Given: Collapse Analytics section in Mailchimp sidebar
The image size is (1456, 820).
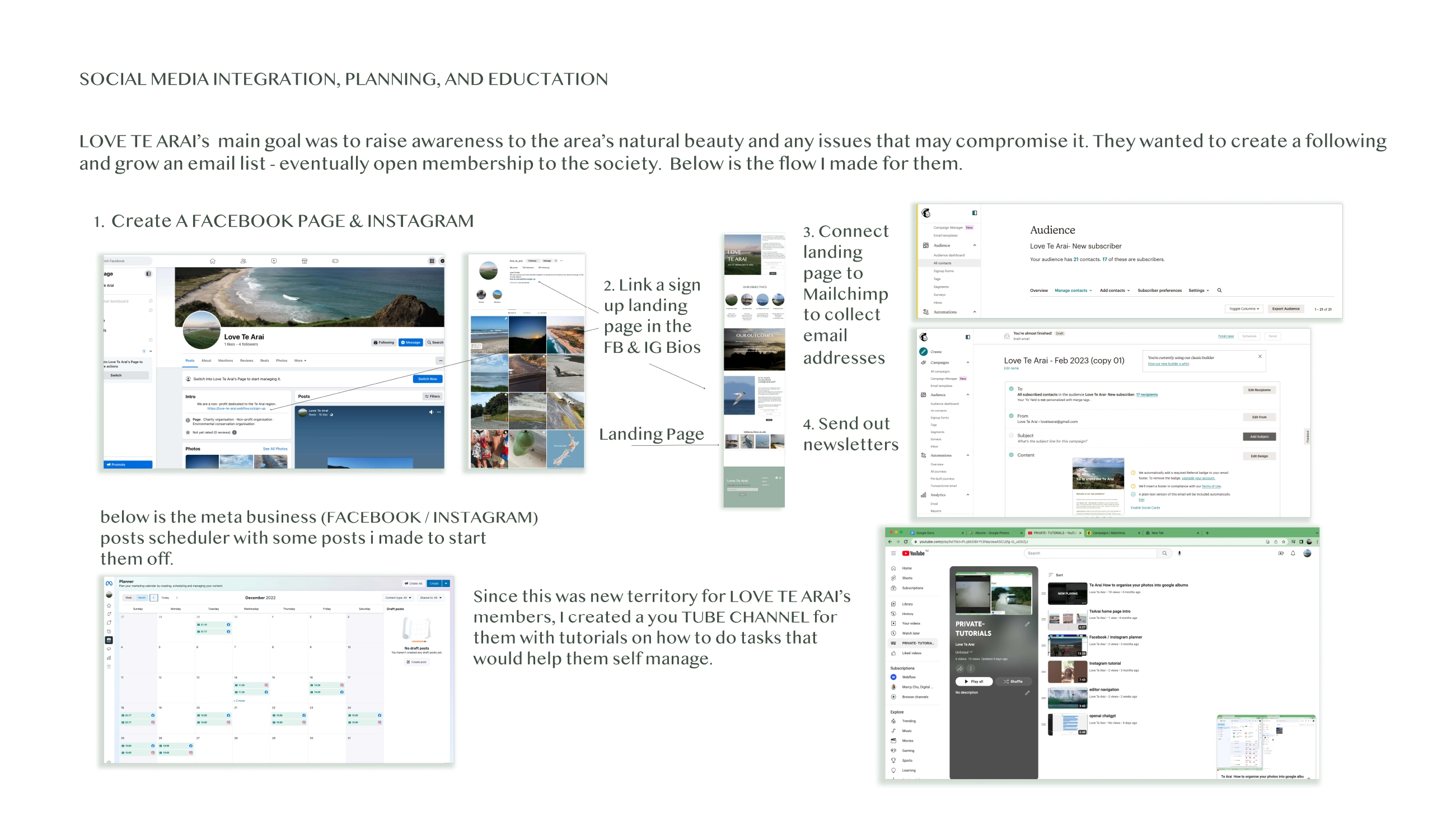Looking at the screenshot, I should click(968, 495).
